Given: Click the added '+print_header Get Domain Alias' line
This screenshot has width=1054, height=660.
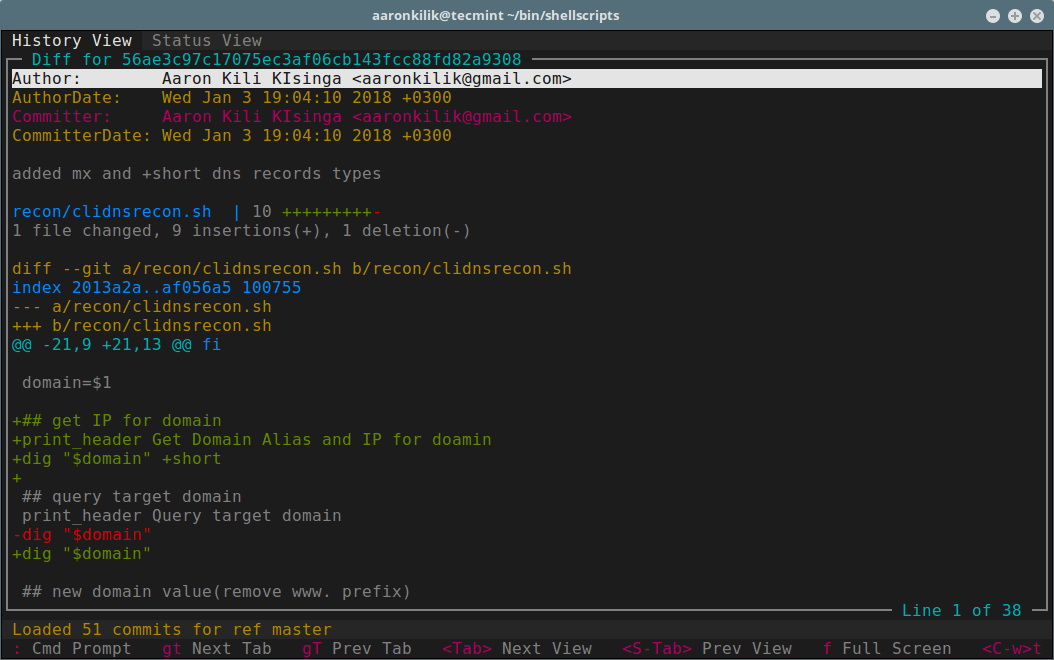Looking at the screenshot, I should click(251, 440).
